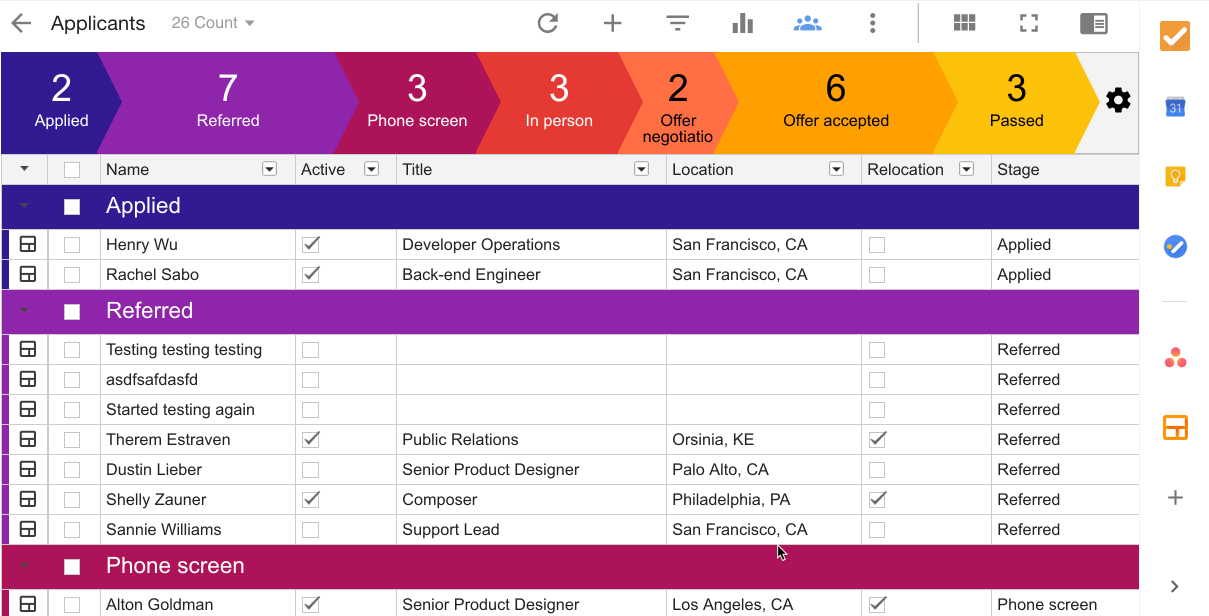Viewport: 1209px width, 616px height.
Task: Check Rachel Sabo's row checkbox
Action: (71, 274)
